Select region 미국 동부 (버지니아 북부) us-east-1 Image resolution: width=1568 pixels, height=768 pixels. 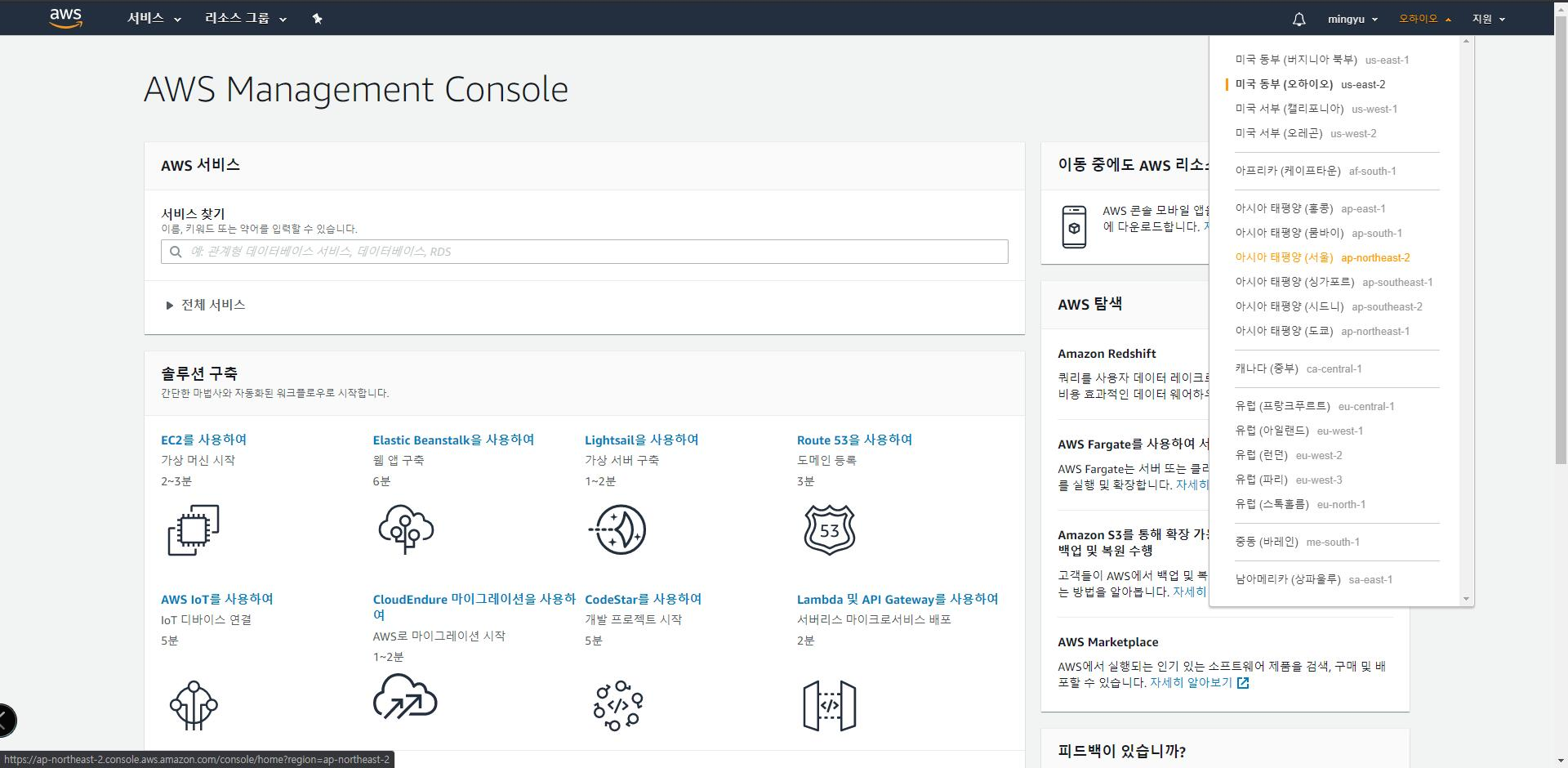click(x=1322, y=60)
